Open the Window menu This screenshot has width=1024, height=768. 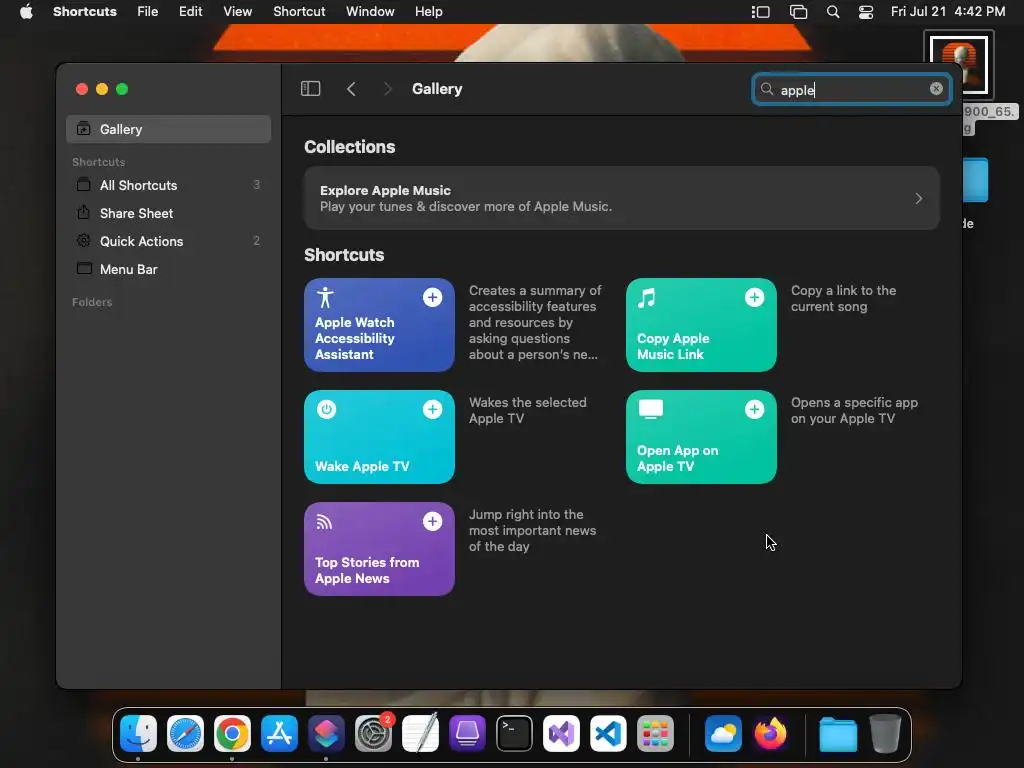coord(370,12)
